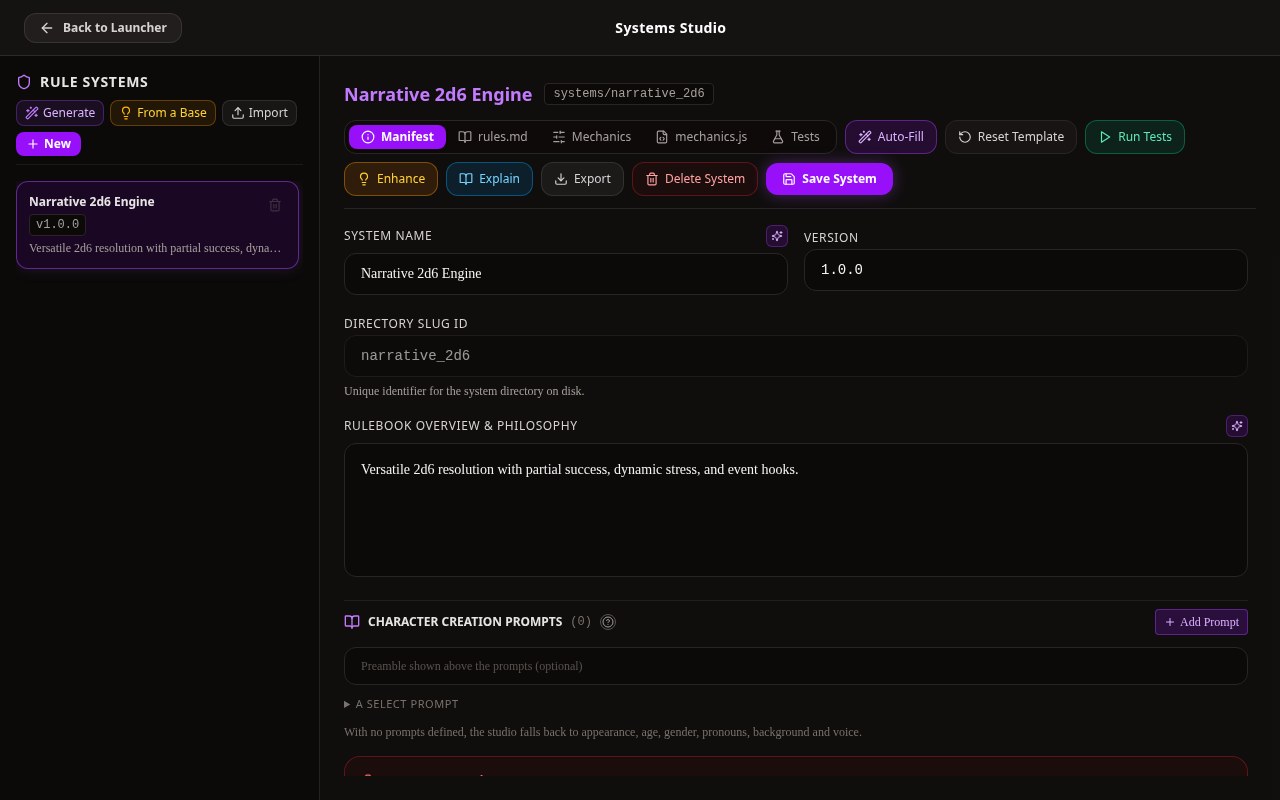Switch to the Mechanics tab
This screenshot has width=1280, height=800.
592,137
